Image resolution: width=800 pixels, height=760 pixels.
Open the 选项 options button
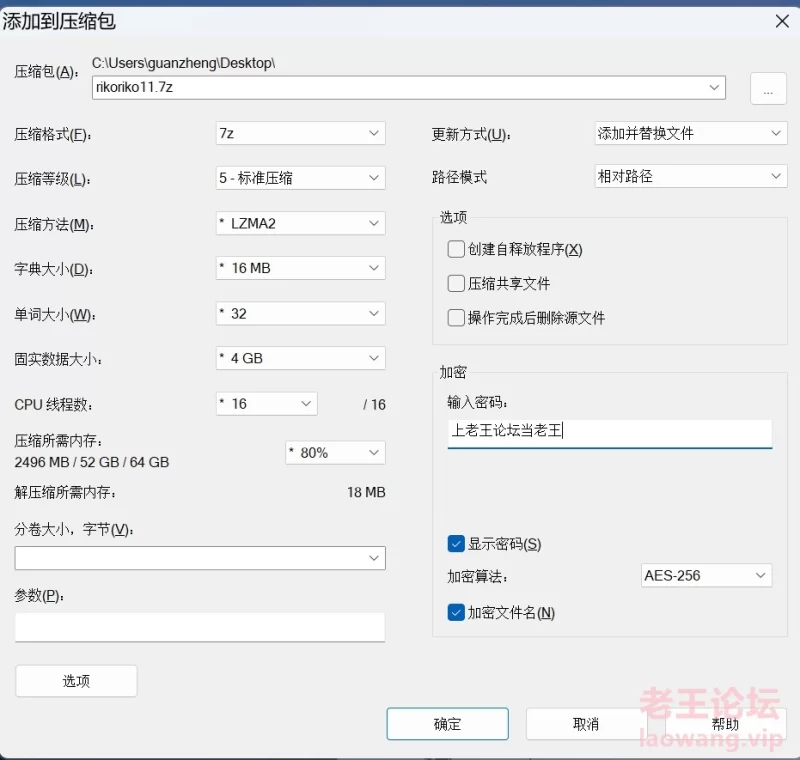(x=76, y=681)
